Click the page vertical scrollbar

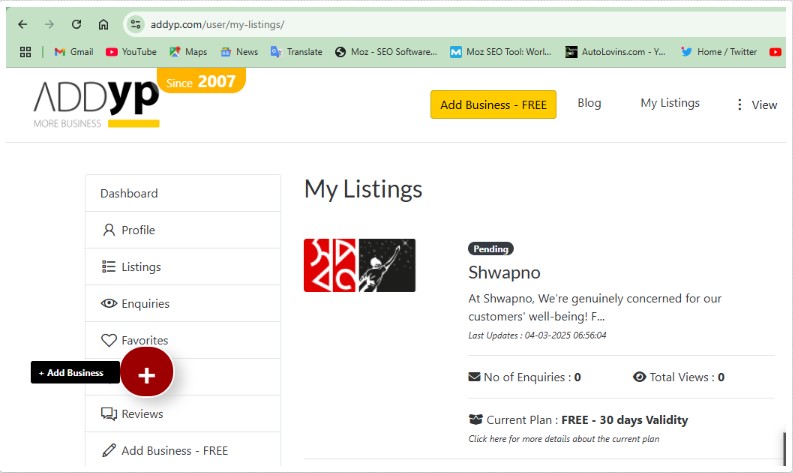[x=784, y=448]
